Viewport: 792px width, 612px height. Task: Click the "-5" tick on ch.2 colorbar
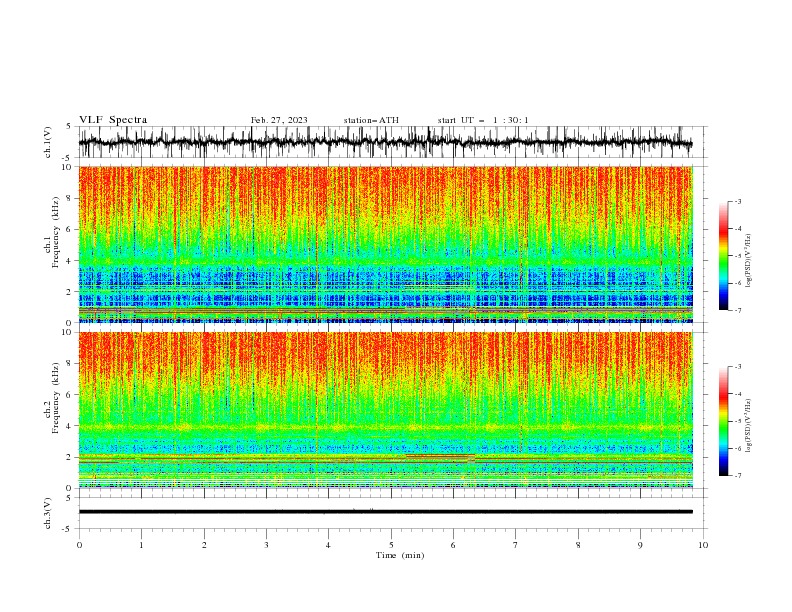[737, 421]
